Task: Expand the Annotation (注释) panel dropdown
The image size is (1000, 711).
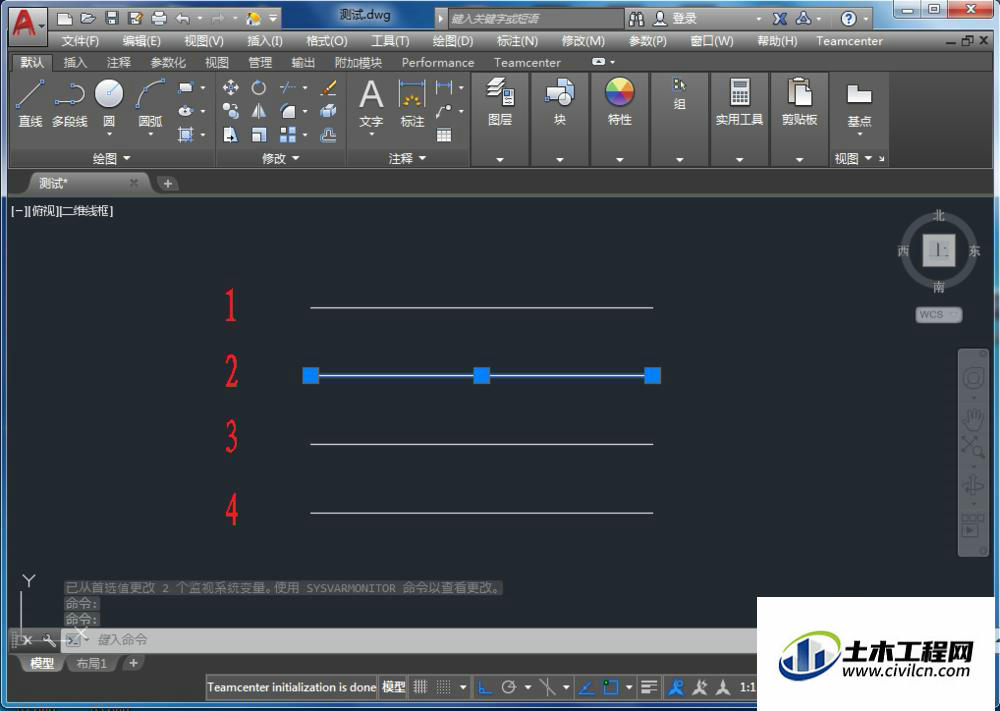Action: coord(407,158)
